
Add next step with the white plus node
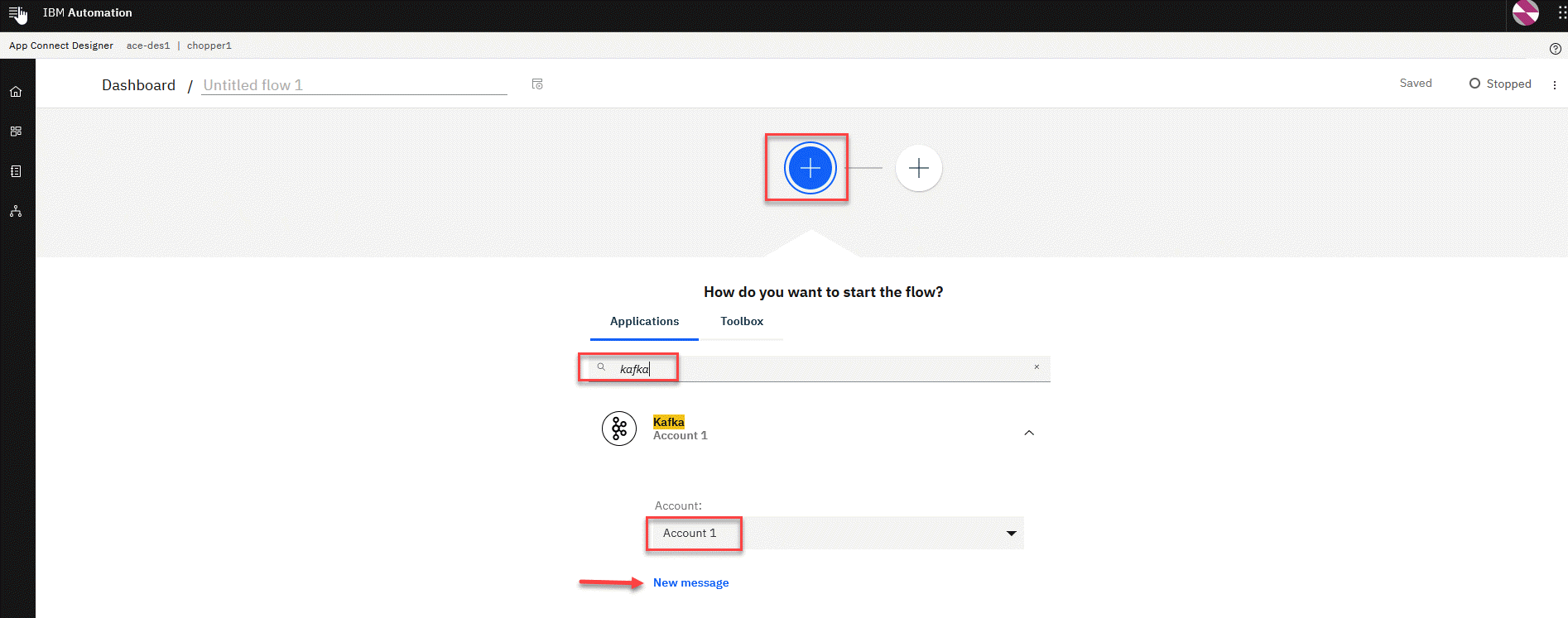click(918, 169)
